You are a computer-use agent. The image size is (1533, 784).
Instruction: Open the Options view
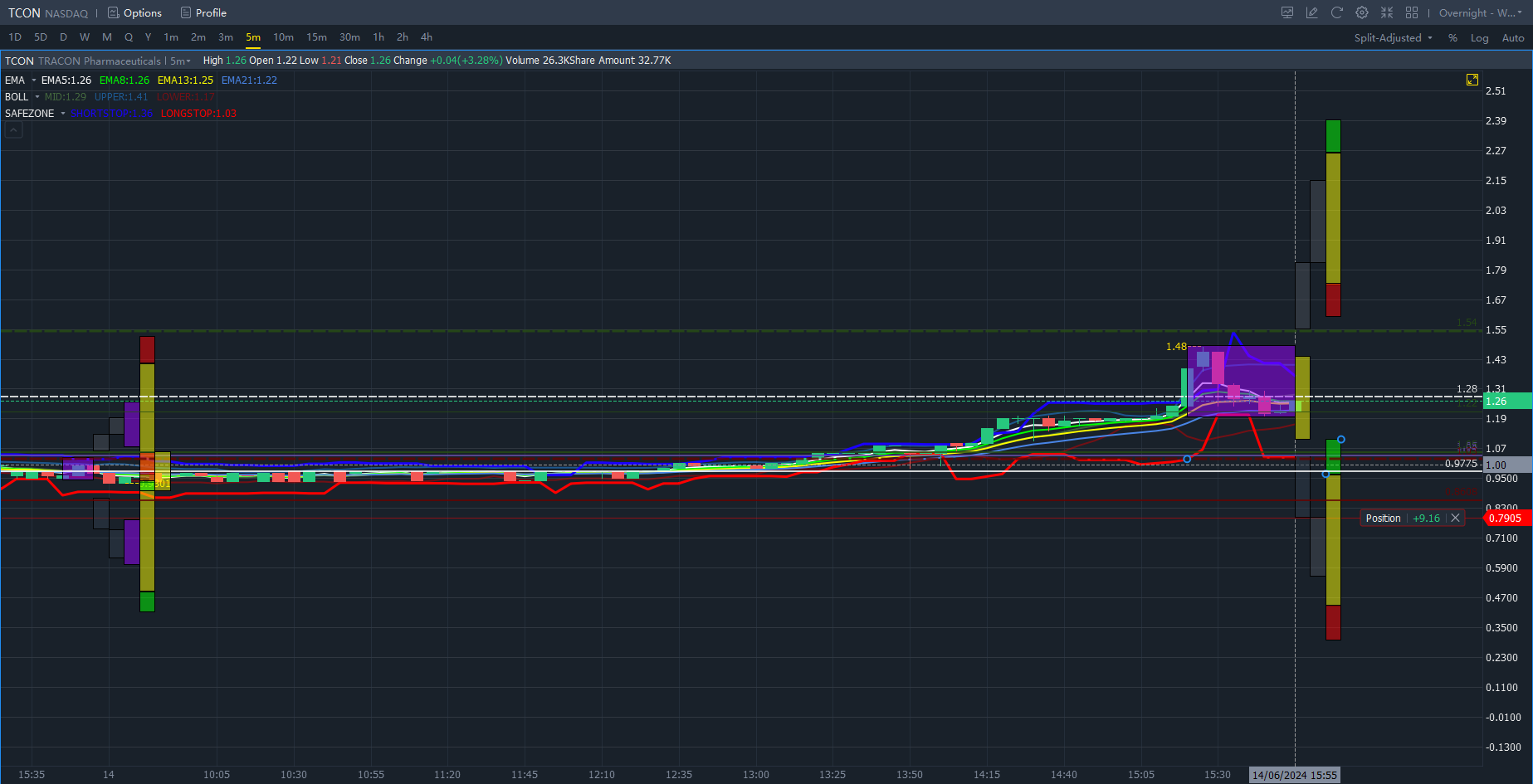135,13
